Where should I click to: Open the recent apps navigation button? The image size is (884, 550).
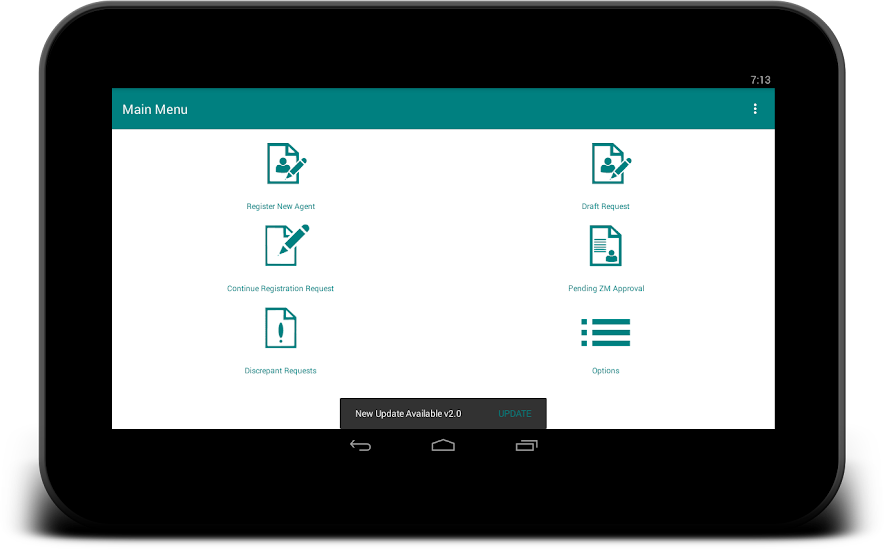coord(526,445)
